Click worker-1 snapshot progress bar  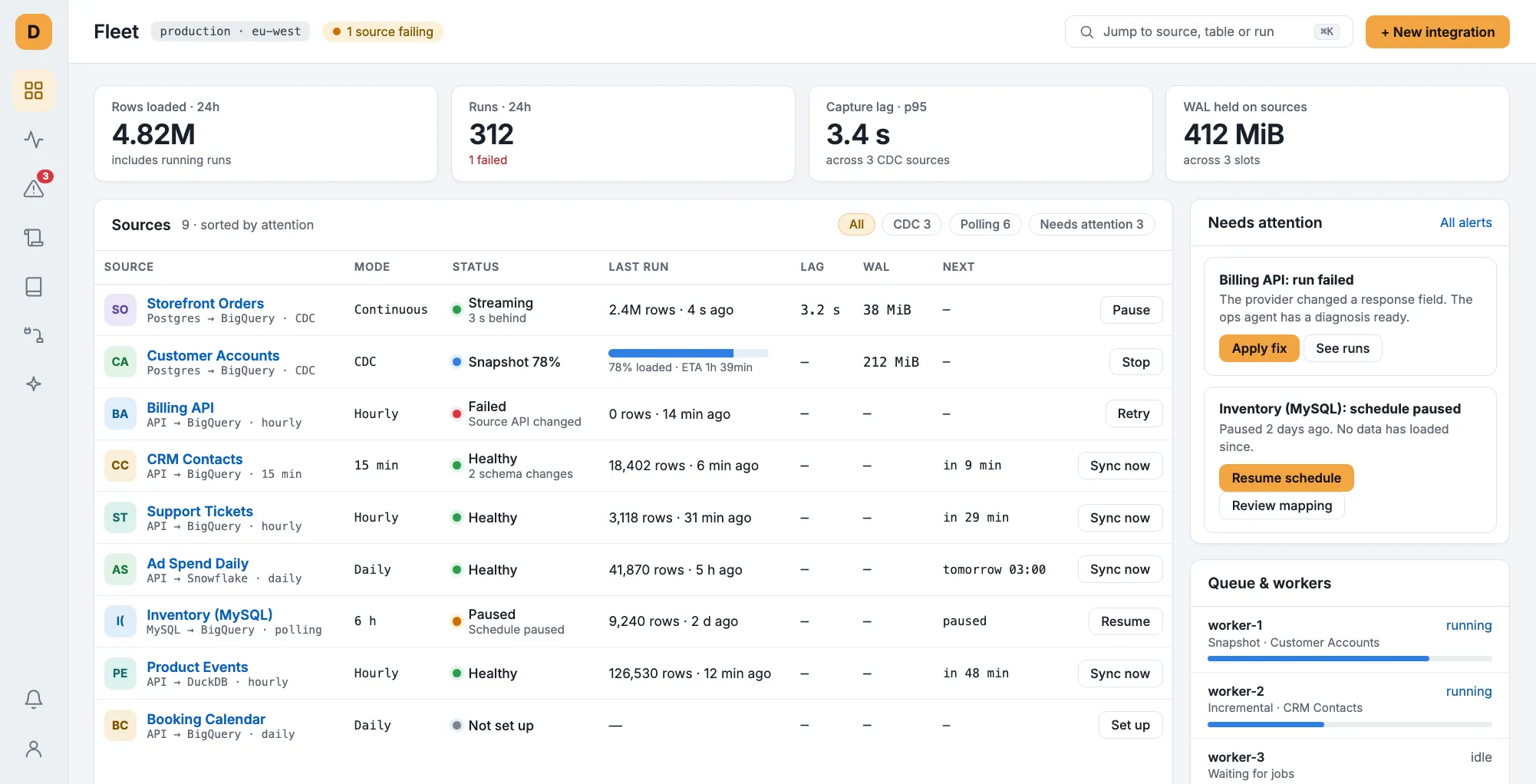[1350, 658]
